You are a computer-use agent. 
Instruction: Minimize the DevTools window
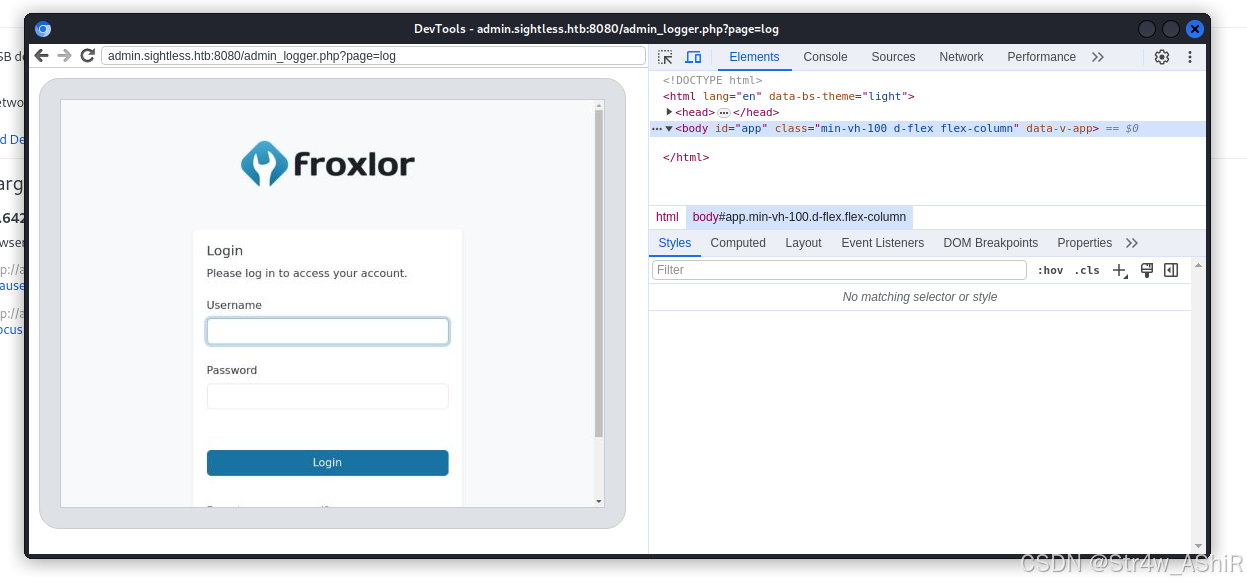pos(1147,29)
